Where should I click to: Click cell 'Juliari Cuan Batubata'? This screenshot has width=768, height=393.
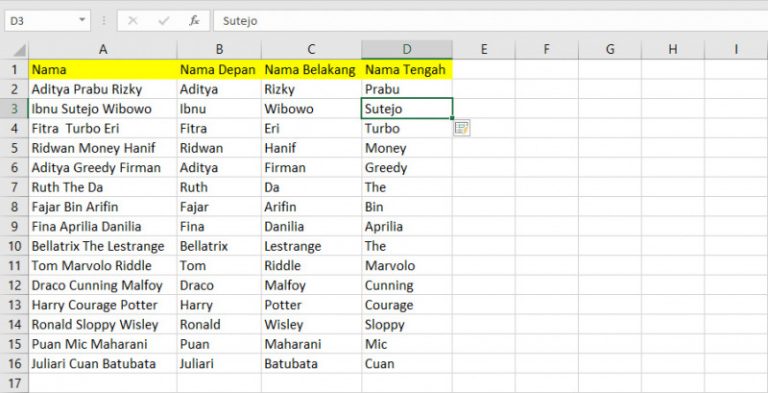click(x=103, y=364)
